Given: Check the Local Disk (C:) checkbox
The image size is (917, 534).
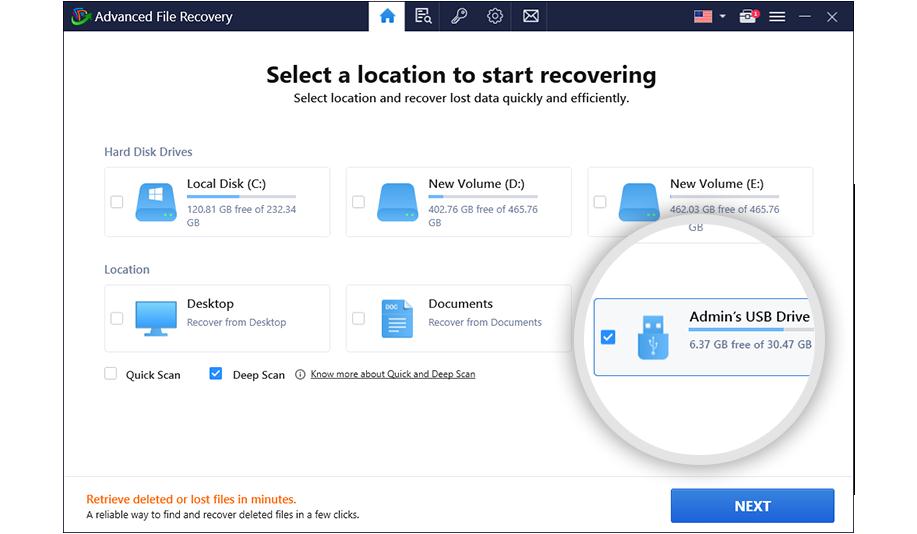Looking at the screenshot, I should coord(117,202).
